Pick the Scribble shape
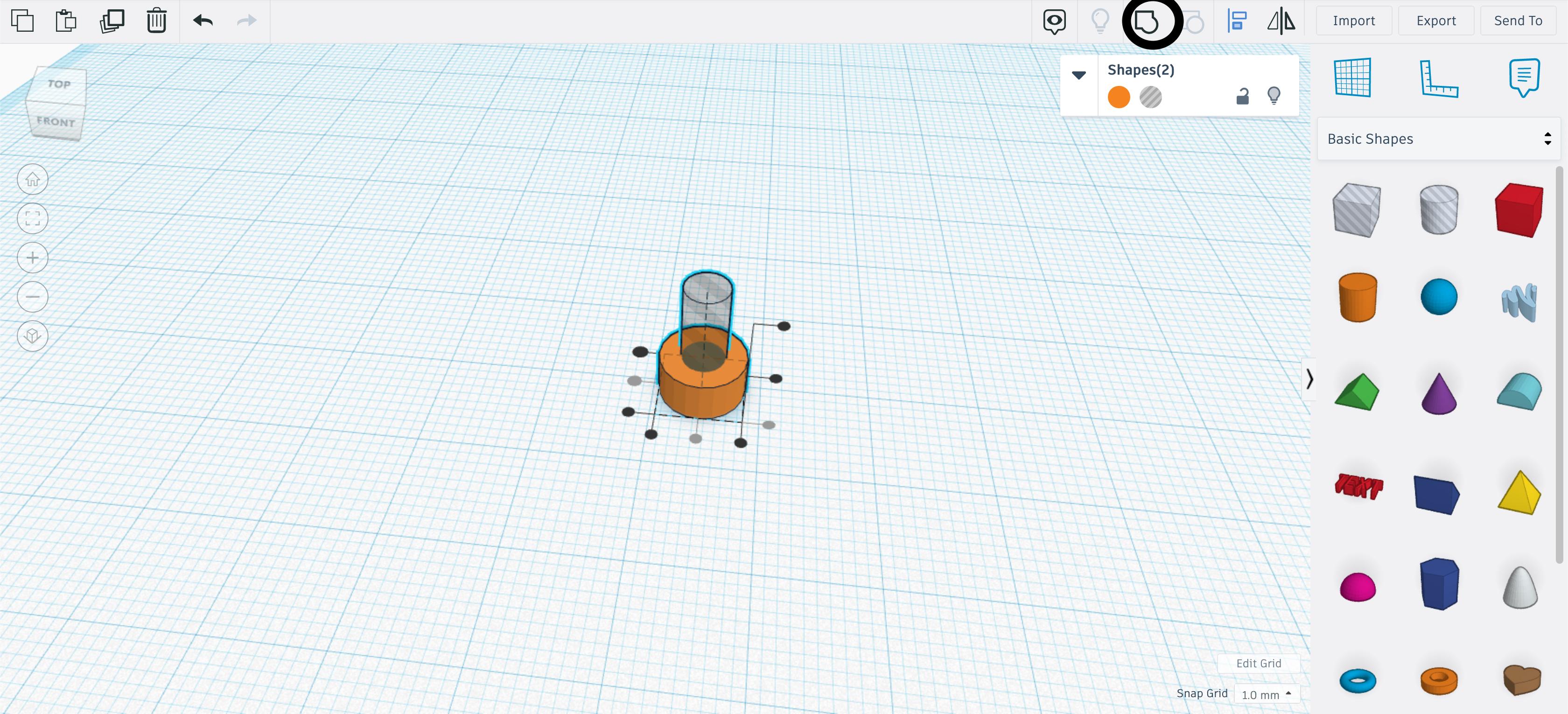The image size is (1568, 714). click(1519, 302)
